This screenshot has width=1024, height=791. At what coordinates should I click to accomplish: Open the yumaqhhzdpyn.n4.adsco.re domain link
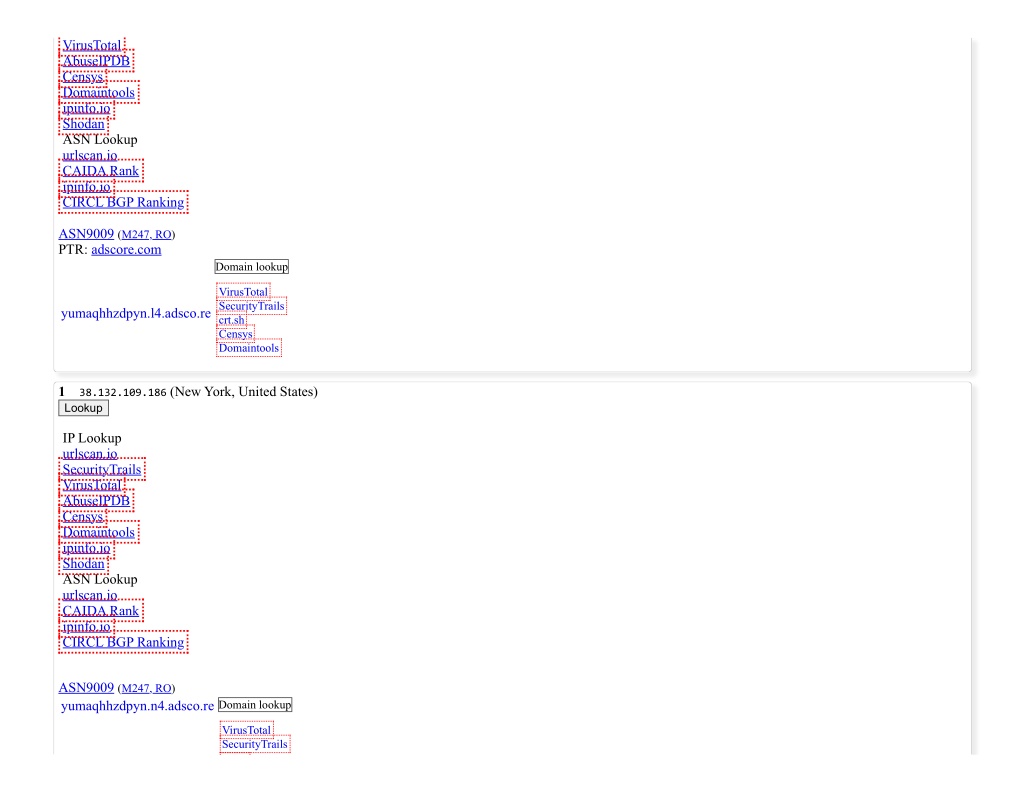(137, 706)
